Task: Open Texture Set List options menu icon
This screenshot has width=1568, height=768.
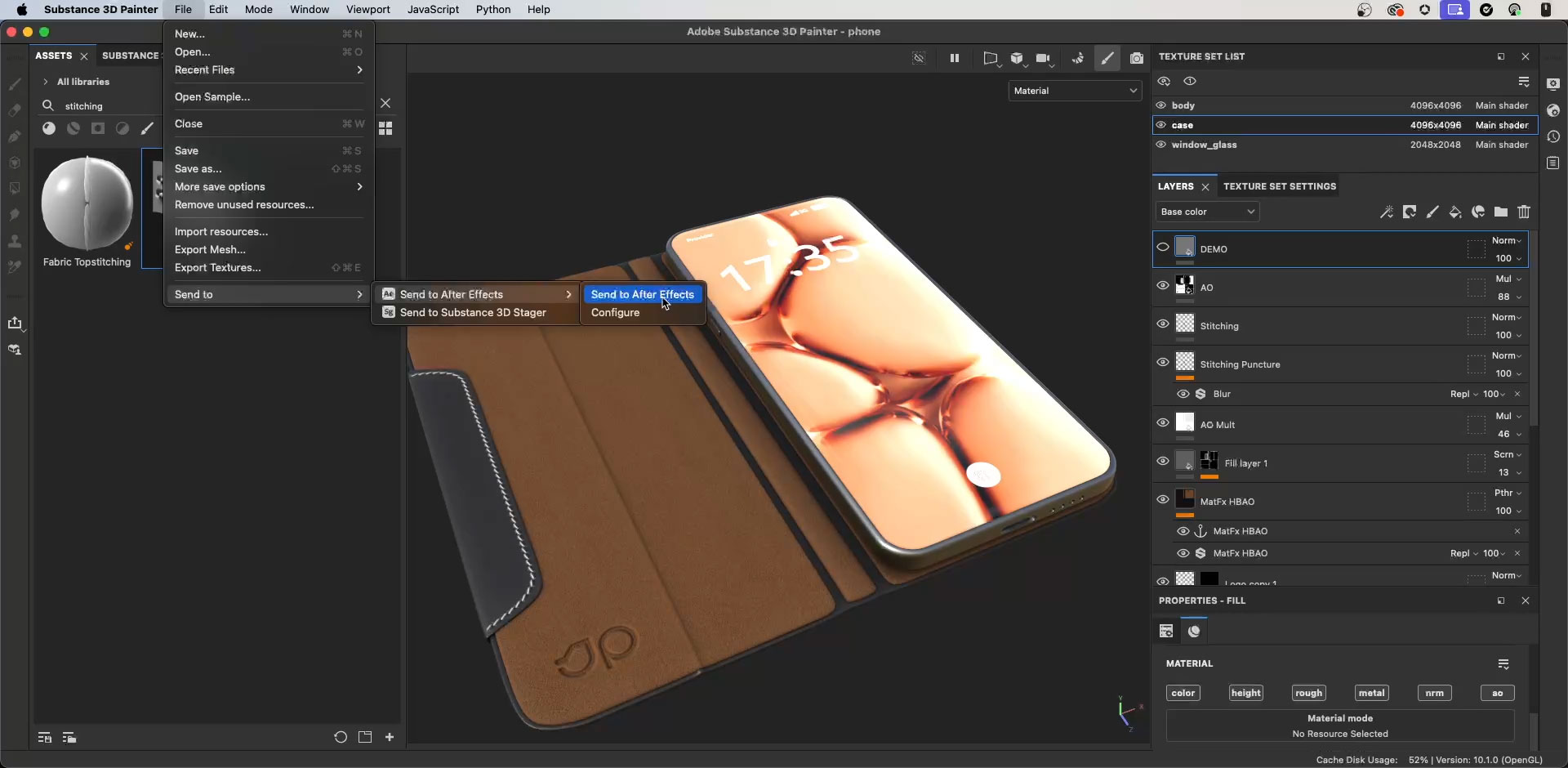Action: coord(1524,82)
